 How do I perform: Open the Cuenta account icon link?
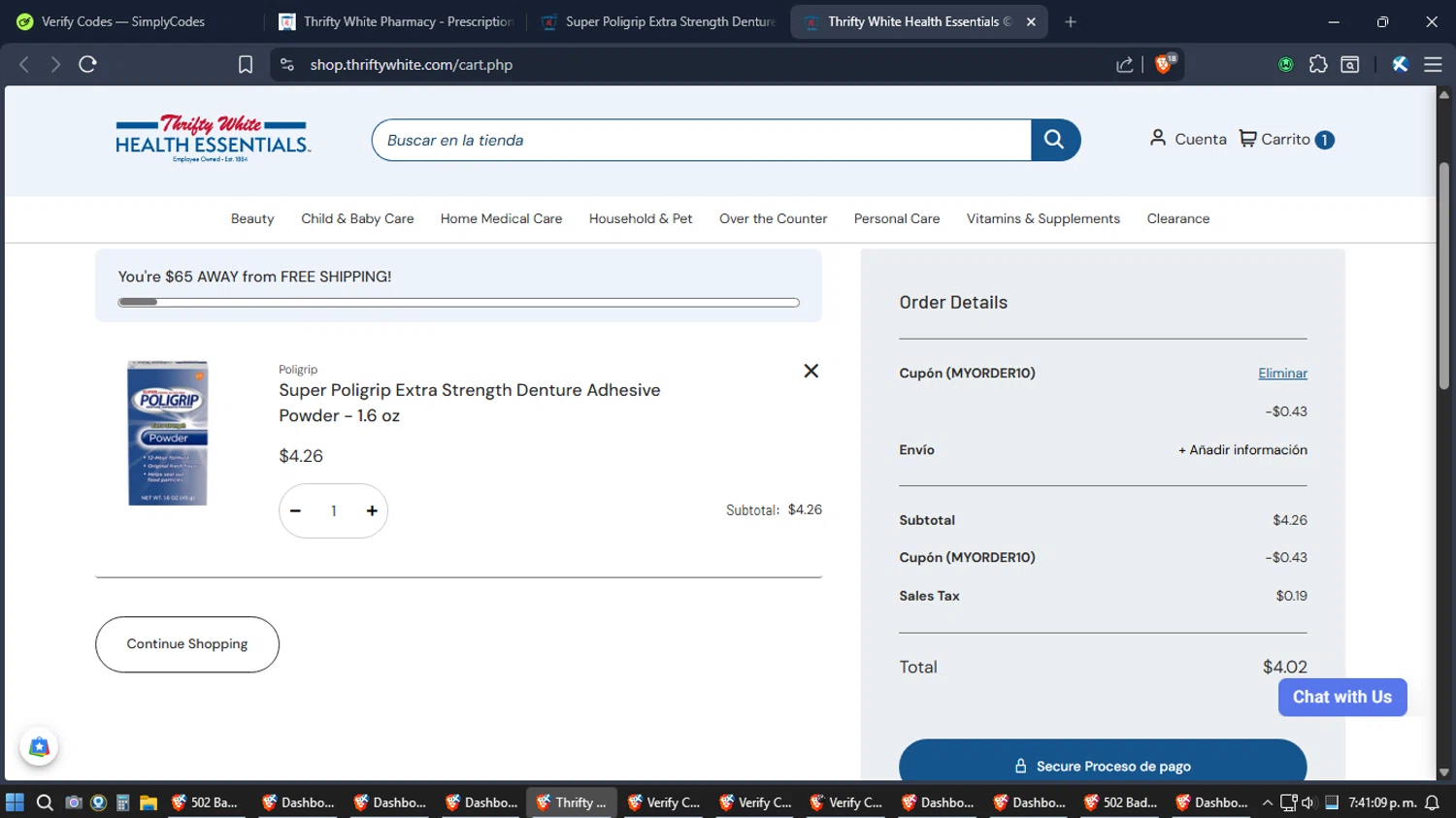pyautogui.click(x=1188, y=139)
